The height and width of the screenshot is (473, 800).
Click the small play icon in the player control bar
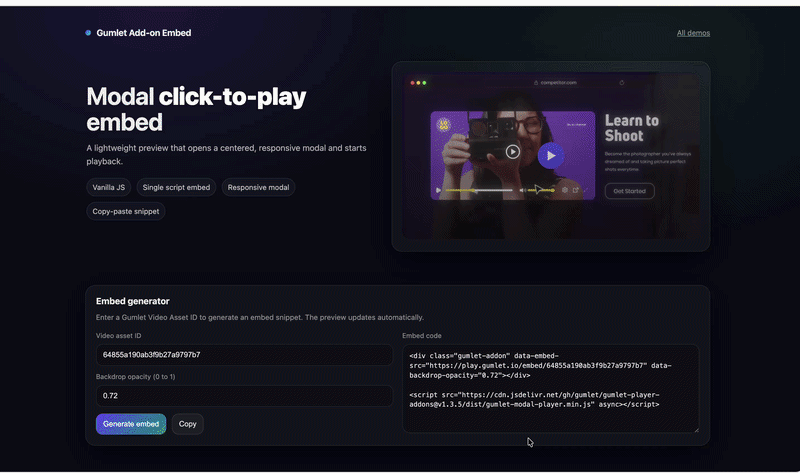pyautogui.click(x=438, y=190)
